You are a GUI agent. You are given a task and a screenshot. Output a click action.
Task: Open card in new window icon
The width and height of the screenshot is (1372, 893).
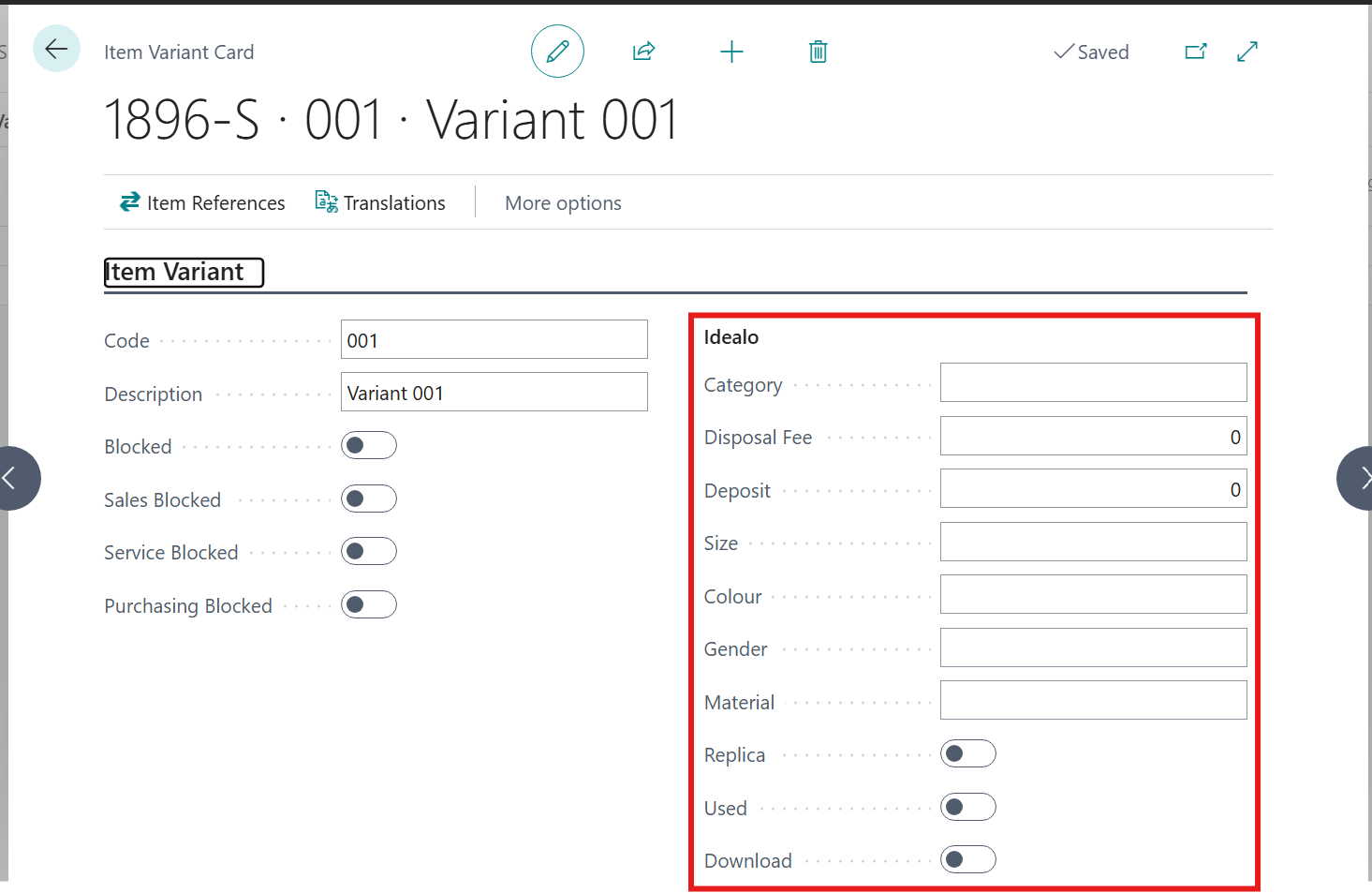point(1196,52)
